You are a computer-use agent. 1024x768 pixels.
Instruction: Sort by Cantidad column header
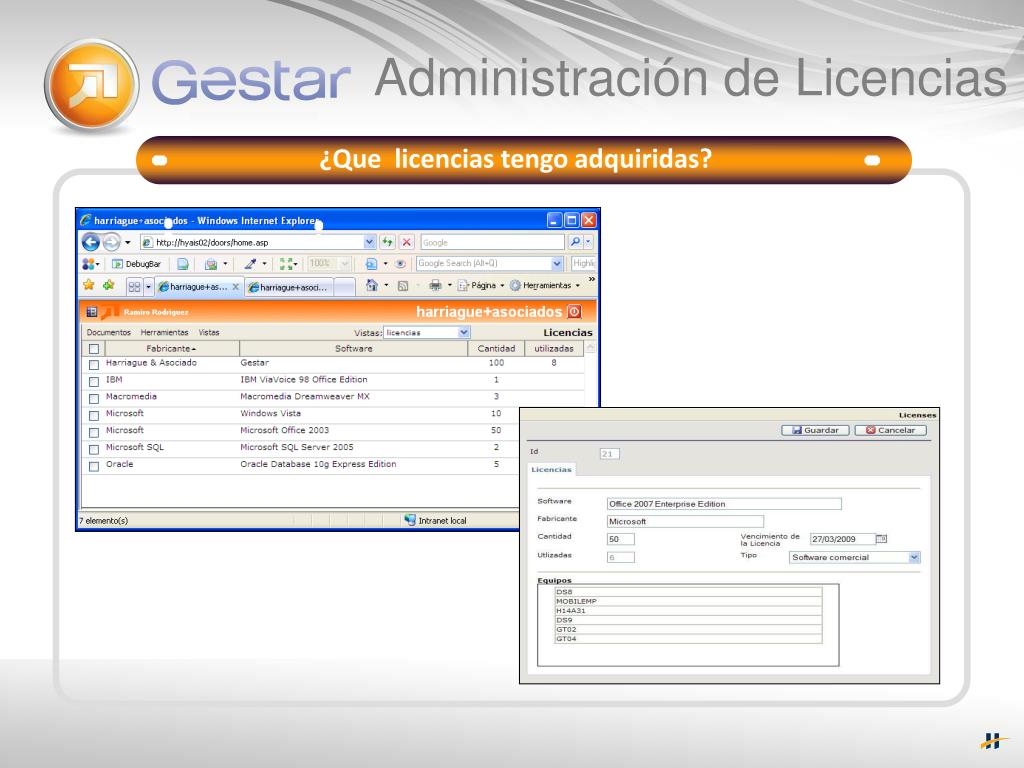coord(496,349)
